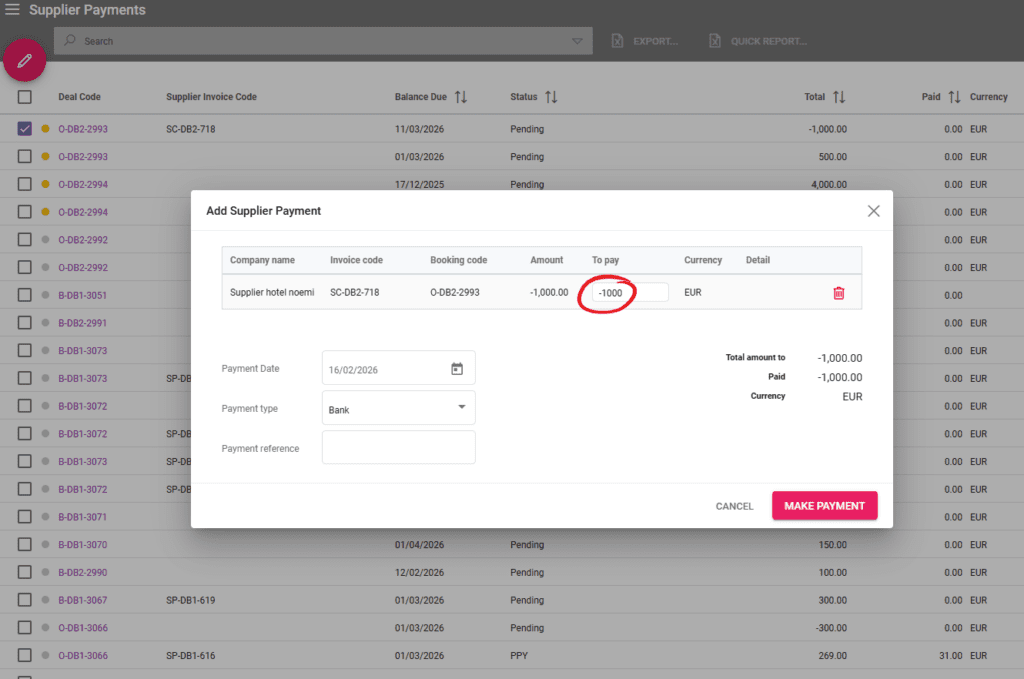The image size is (1024, 679).
Task: Delete the Supplier hotel noemi payment line
Action: pyautogui.click(x=838, y=293)
